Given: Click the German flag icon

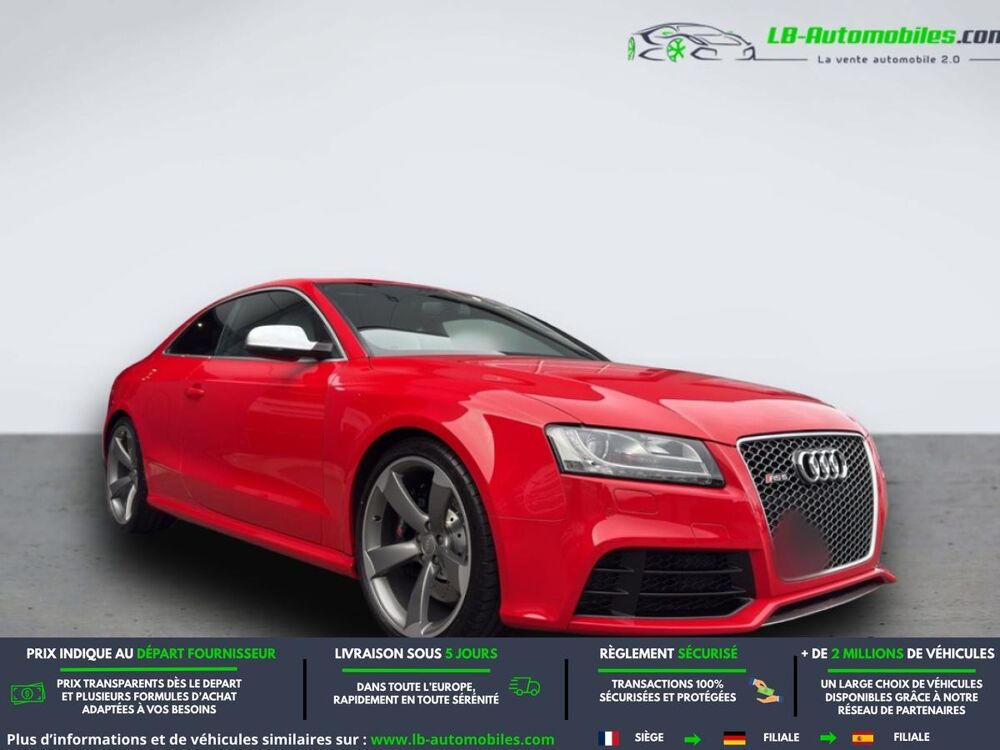Looking at the screenshot, I should [735, 739].
